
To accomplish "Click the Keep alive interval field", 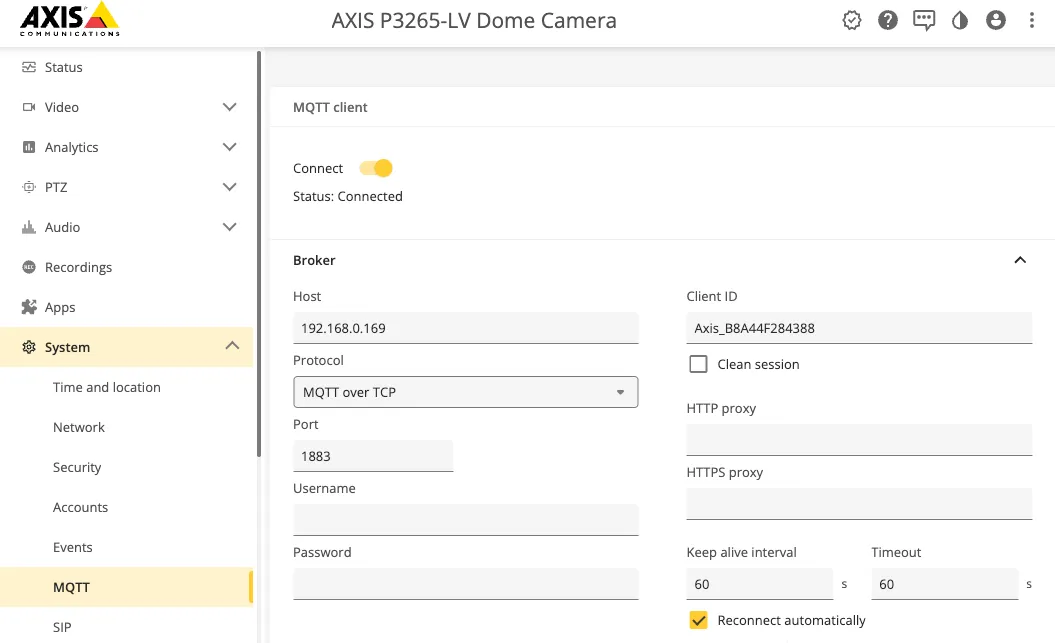I will click(x=760, y=584).
